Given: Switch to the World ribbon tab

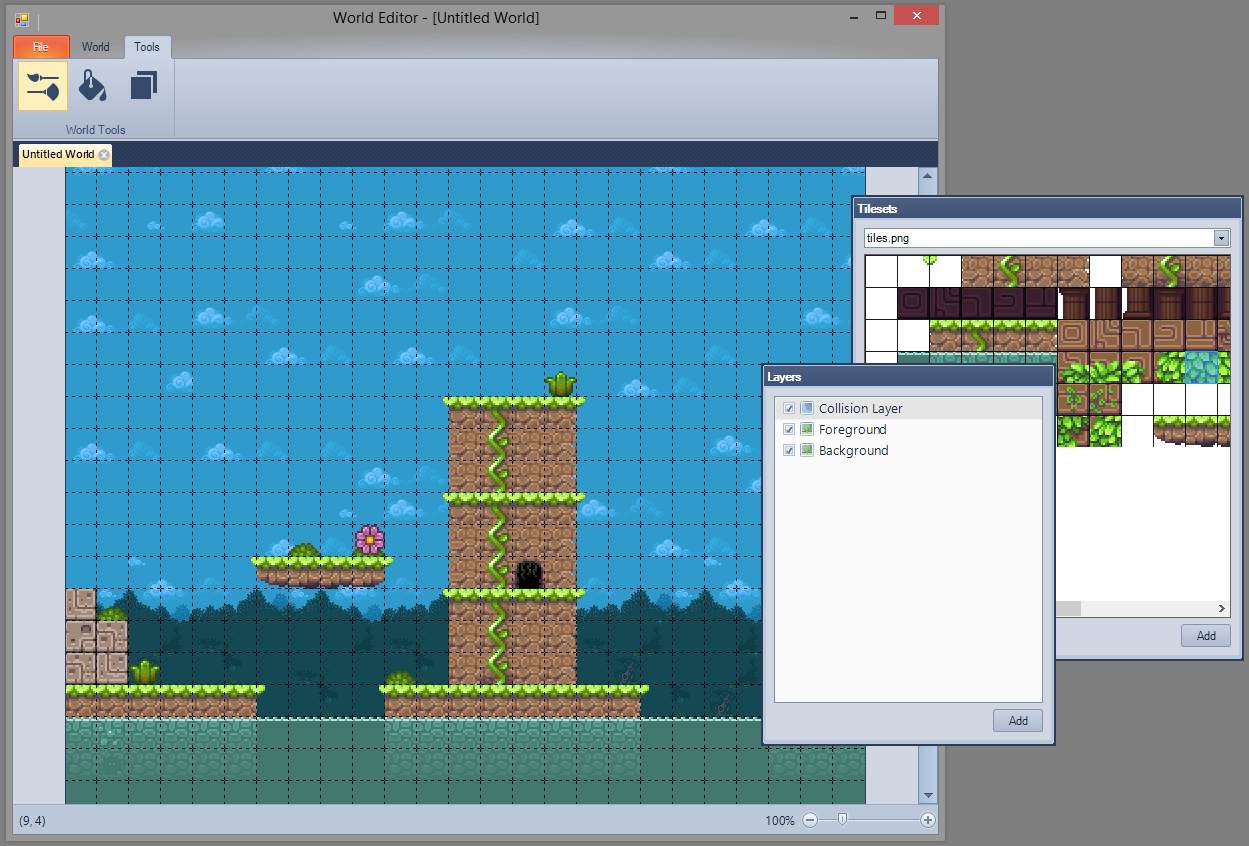Looking at the screenshot, I should pyautogui.click(x=96, y=47).
